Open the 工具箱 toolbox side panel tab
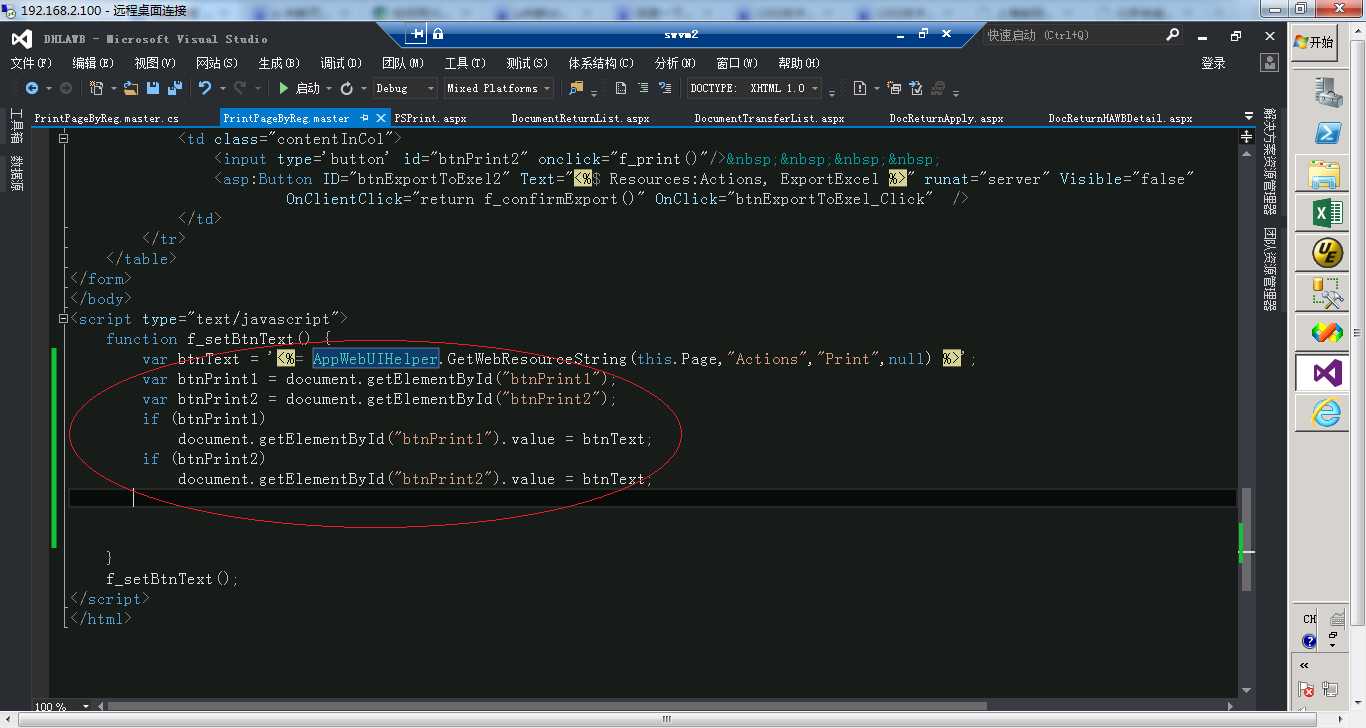The width and height of the screenshot is (1366, 728). [x=16, y=127]
